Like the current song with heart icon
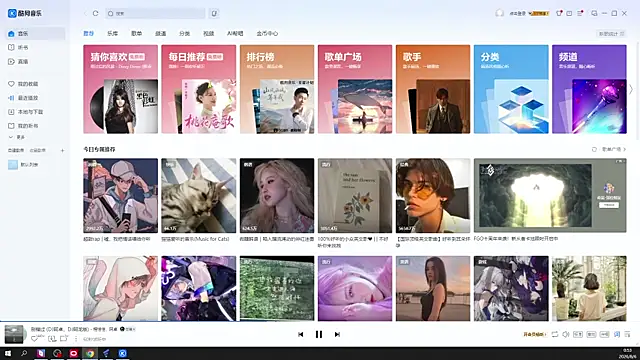Viewport: 640px width, 360px height. coord(35,339)
